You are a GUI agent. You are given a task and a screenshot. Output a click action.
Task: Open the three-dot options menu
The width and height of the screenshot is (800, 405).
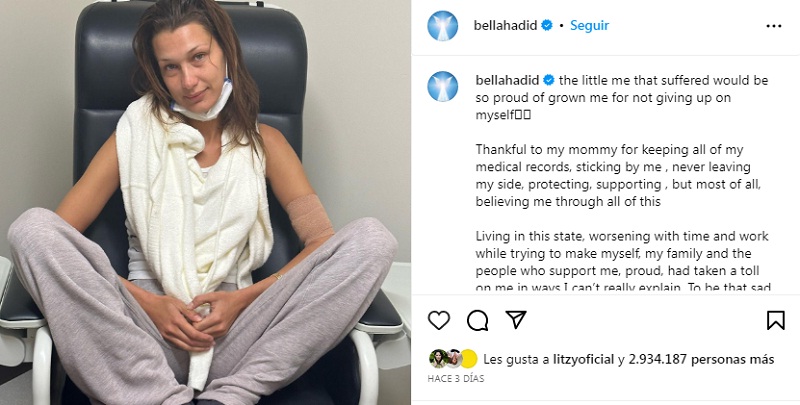pos(773,26)
